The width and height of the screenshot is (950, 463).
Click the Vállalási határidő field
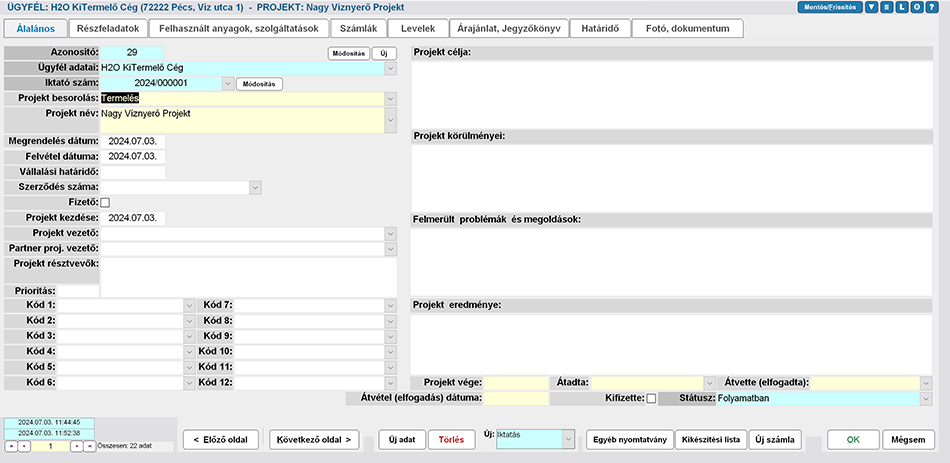[x=133, y=172]
